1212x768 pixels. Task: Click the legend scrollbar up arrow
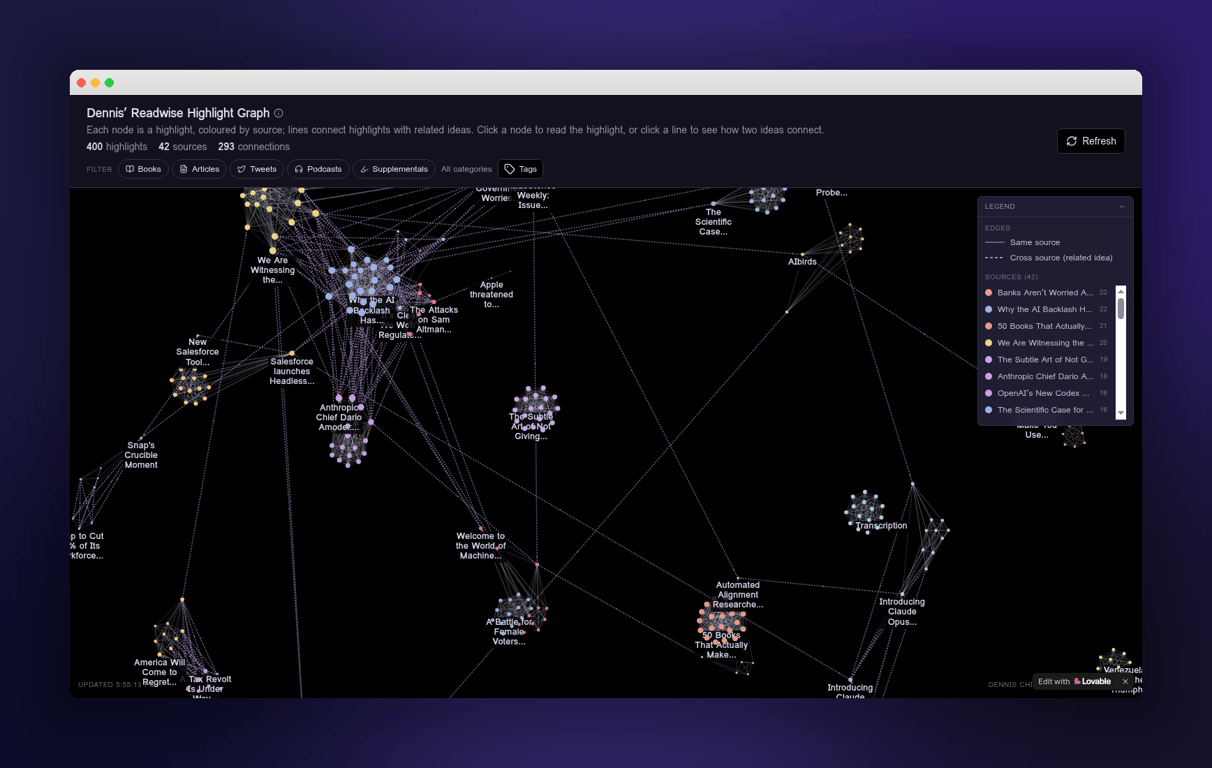(1120, 291)
